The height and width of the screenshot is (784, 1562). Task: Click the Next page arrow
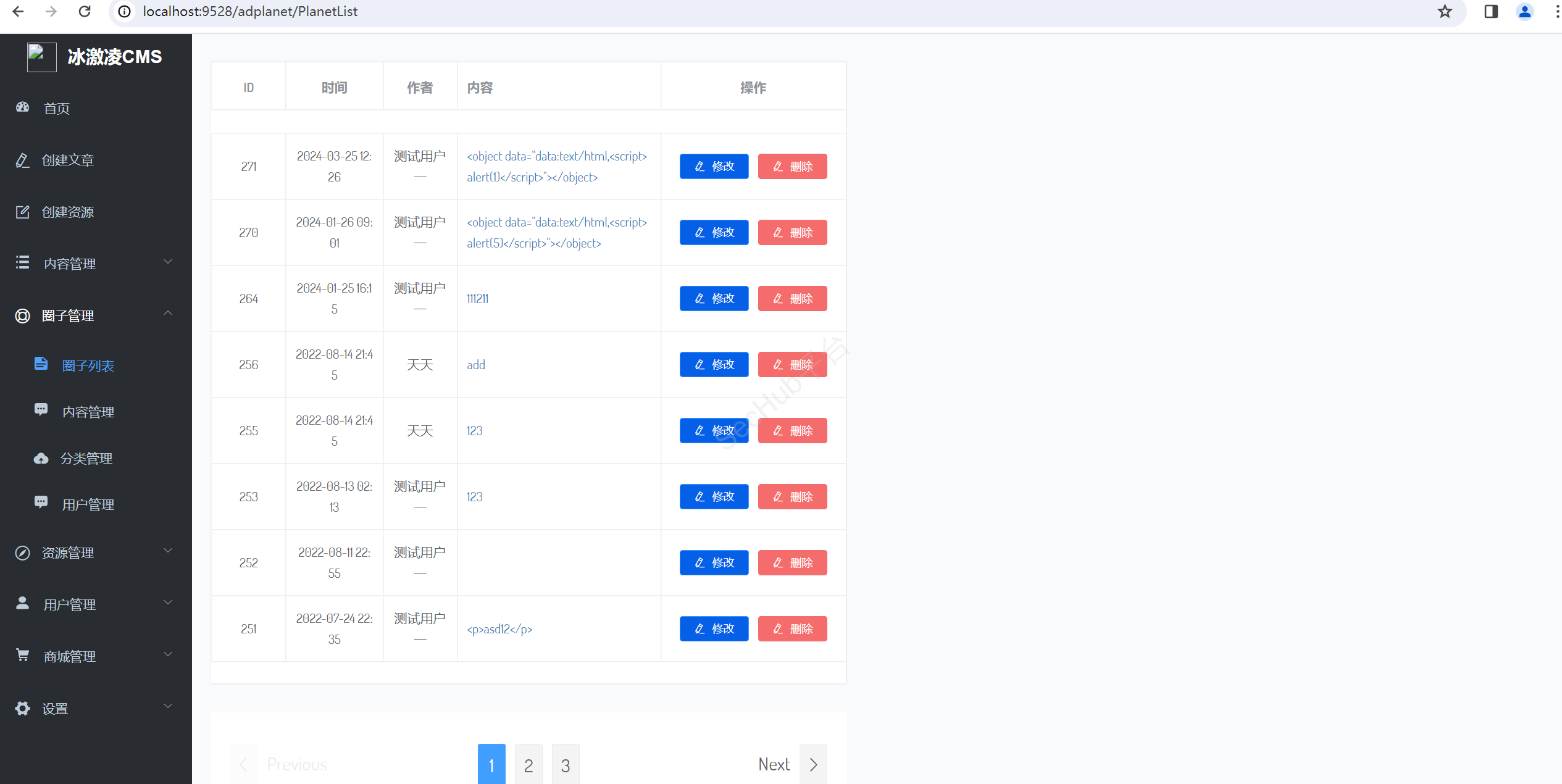point(813,765)
